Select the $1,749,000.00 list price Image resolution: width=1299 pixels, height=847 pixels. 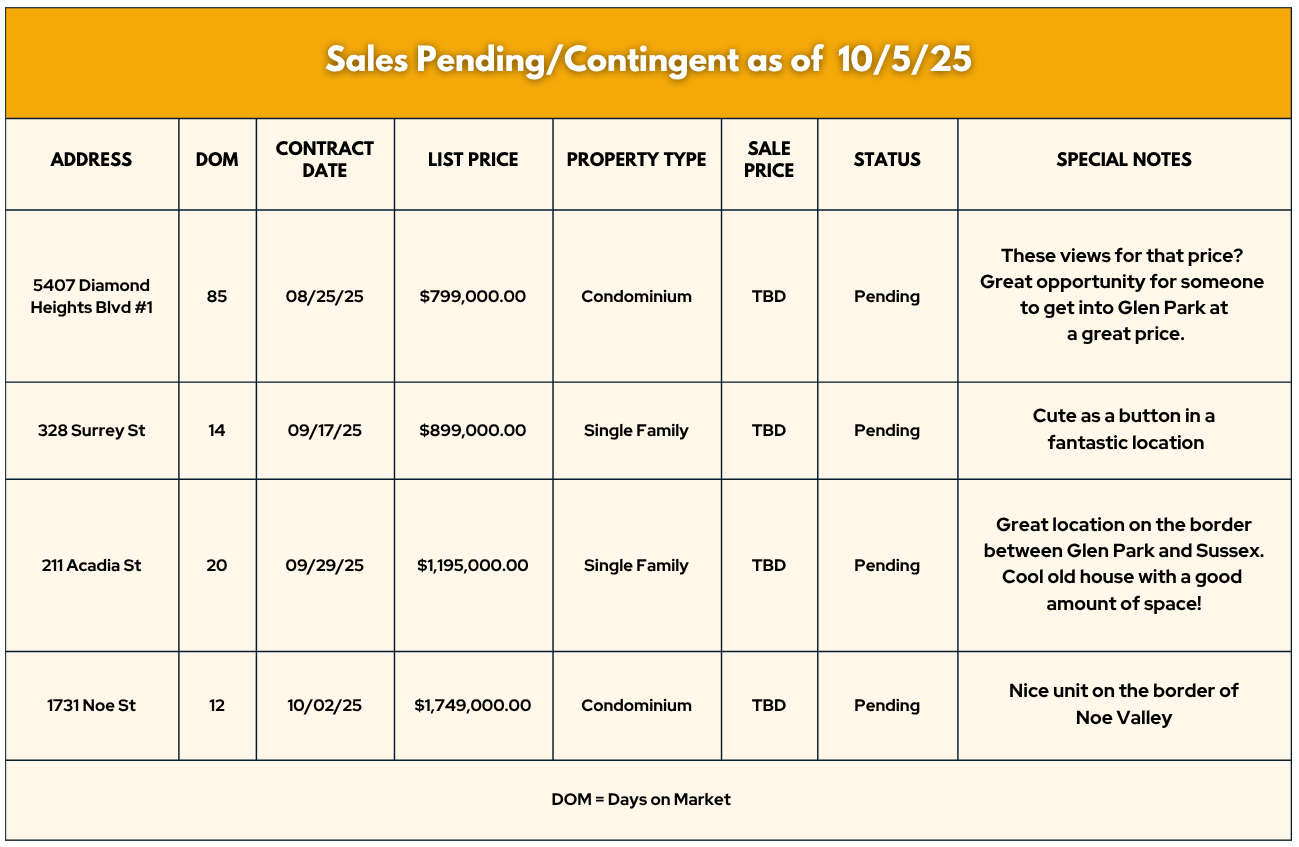click(x=473, y=705)
